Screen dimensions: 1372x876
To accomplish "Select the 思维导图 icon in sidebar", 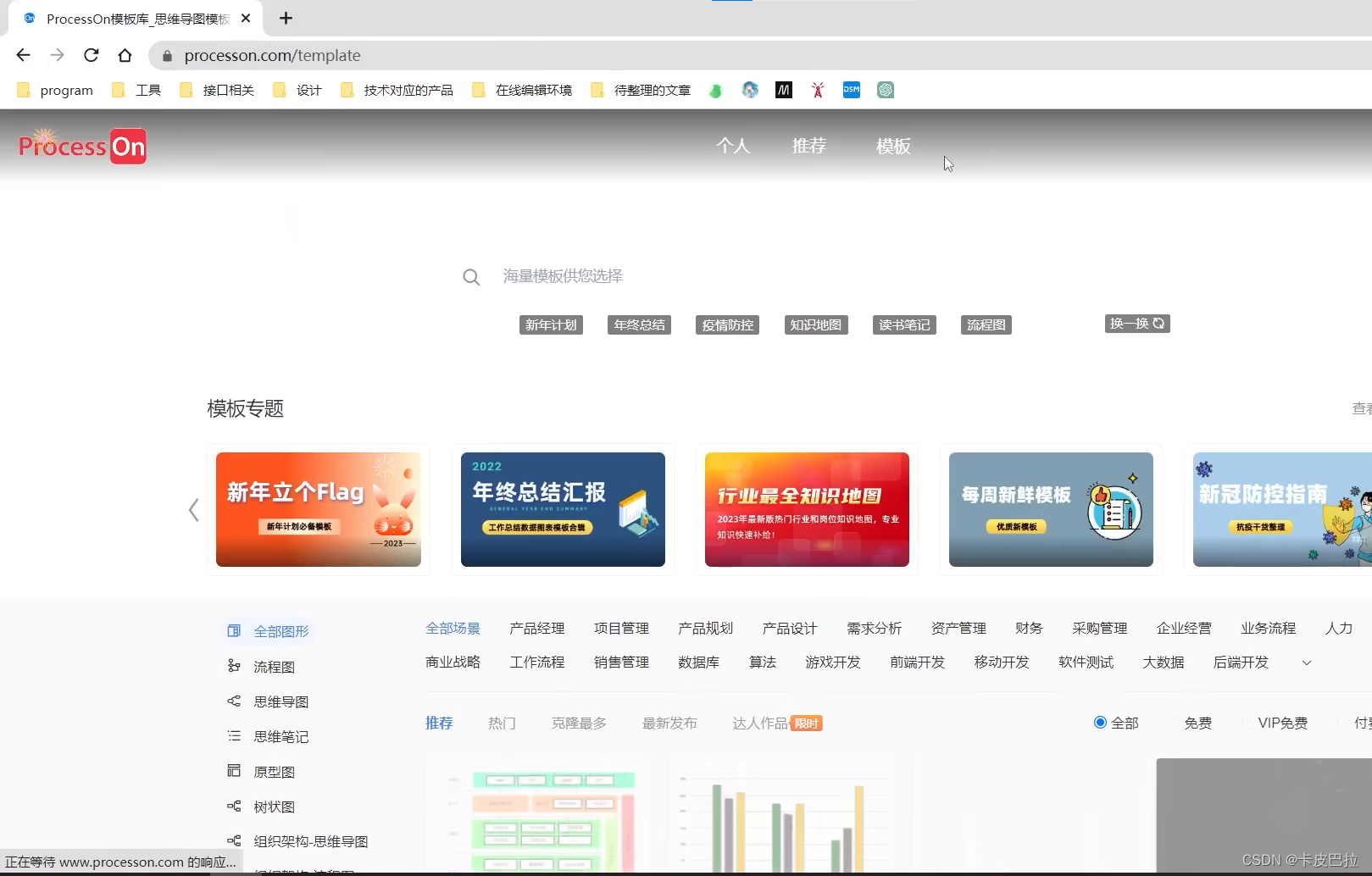I will pyautogui.click(x=234, y=701).
